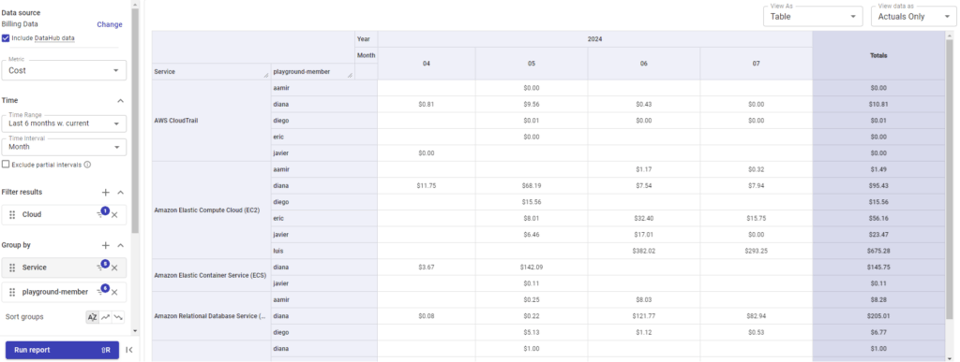Sort groups by ascending trend

pos(105,317)
